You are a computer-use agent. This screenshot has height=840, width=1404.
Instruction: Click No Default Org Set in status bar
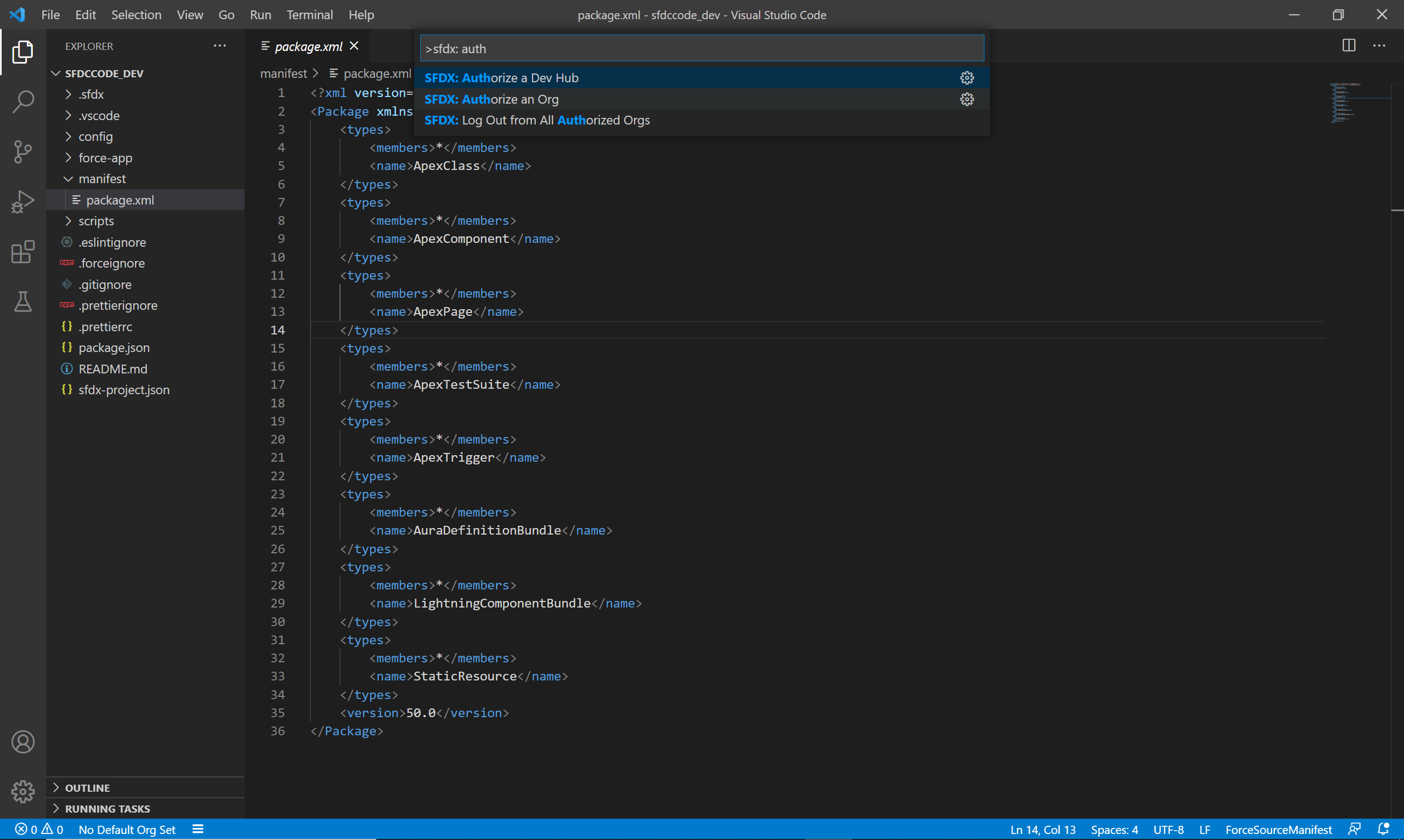[127, 829]
